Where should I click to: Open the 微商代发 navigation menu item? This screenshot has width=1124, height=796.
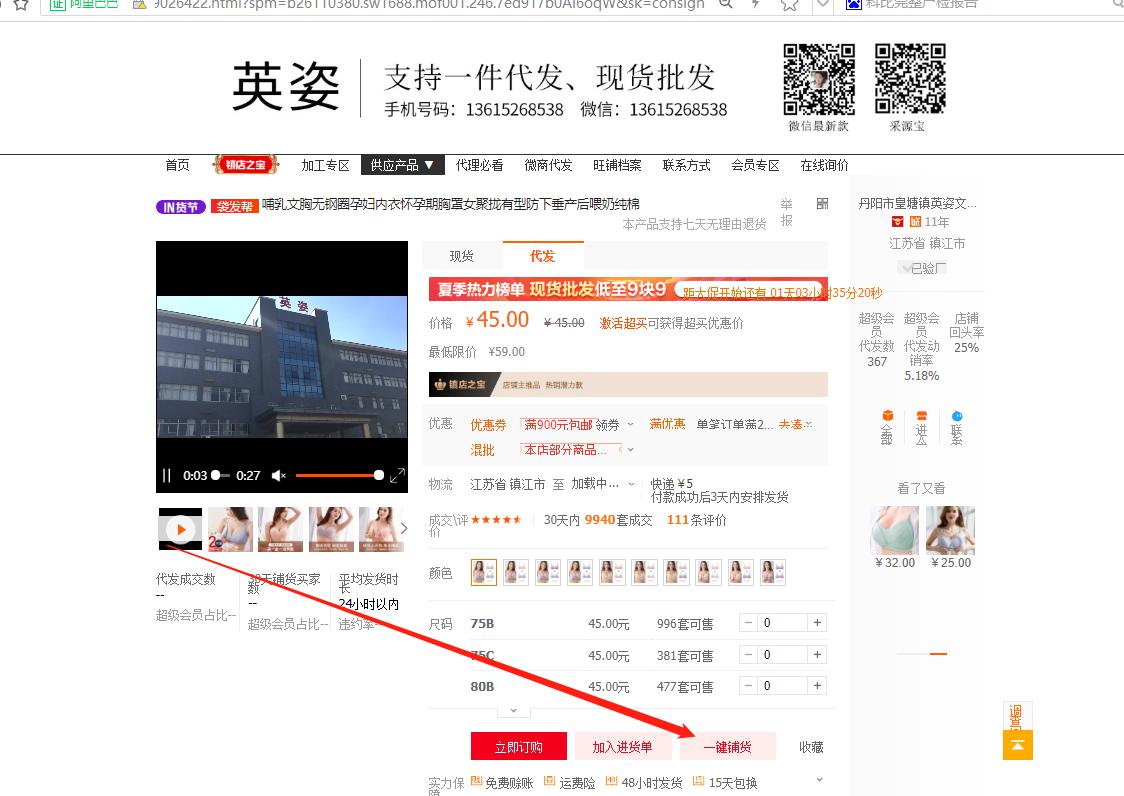click(548, 165)
